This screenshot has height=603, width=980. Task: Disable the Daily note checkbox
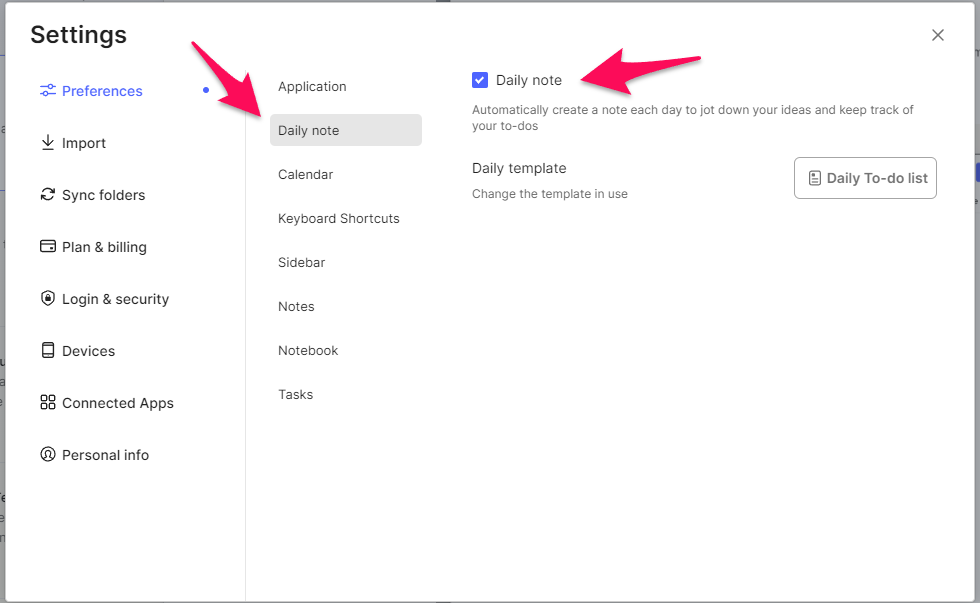pos(480,79)
